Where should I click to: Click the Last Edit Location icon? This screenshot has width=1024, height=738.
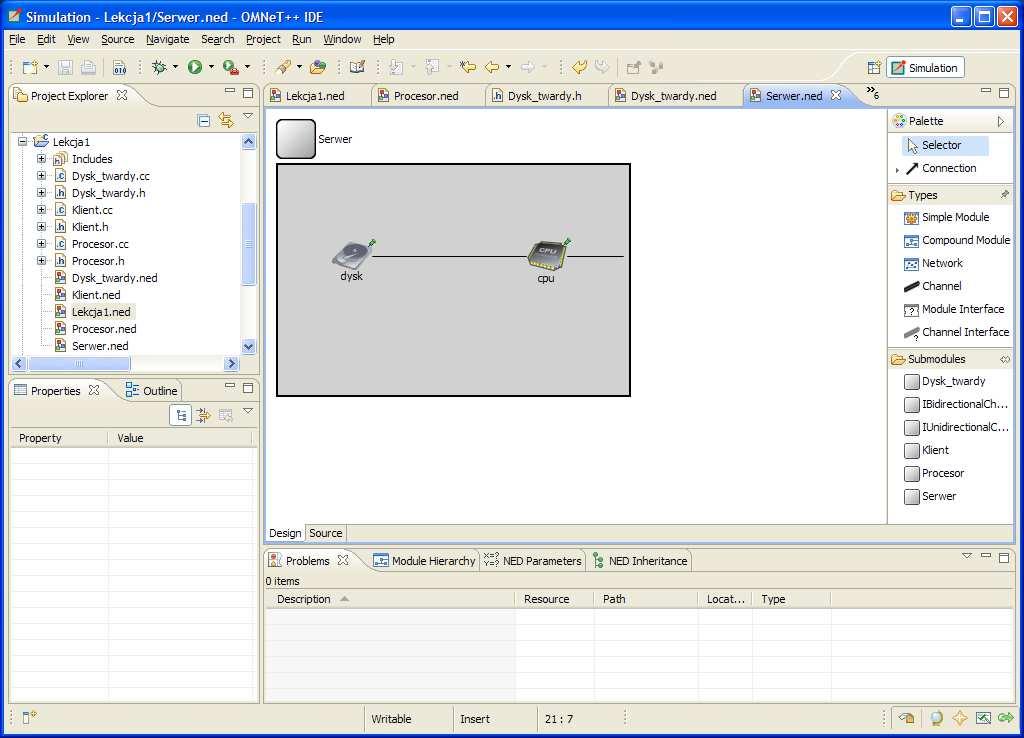click(x=468, y=67)
